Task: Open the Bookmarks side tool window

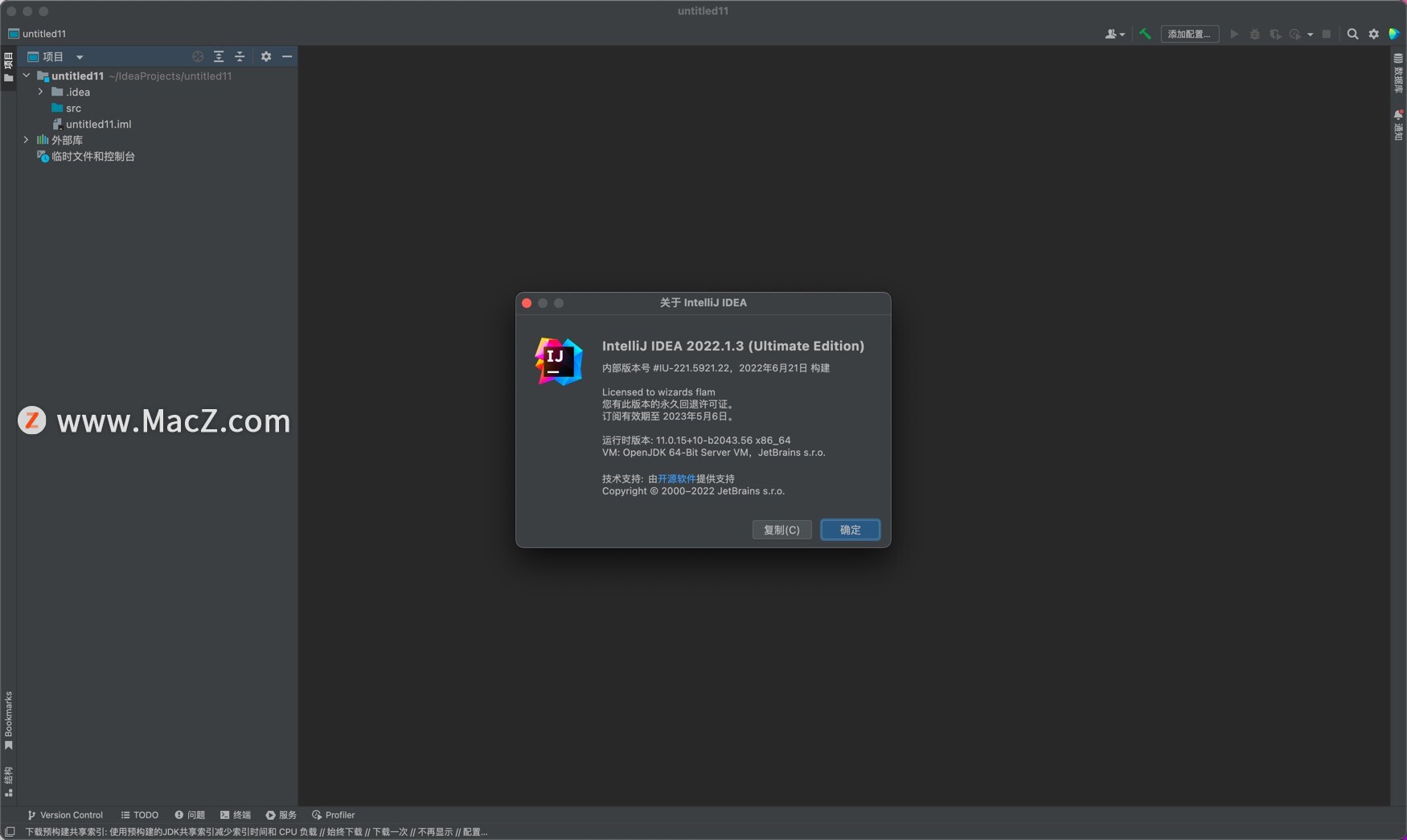Action: pos(9,720)
